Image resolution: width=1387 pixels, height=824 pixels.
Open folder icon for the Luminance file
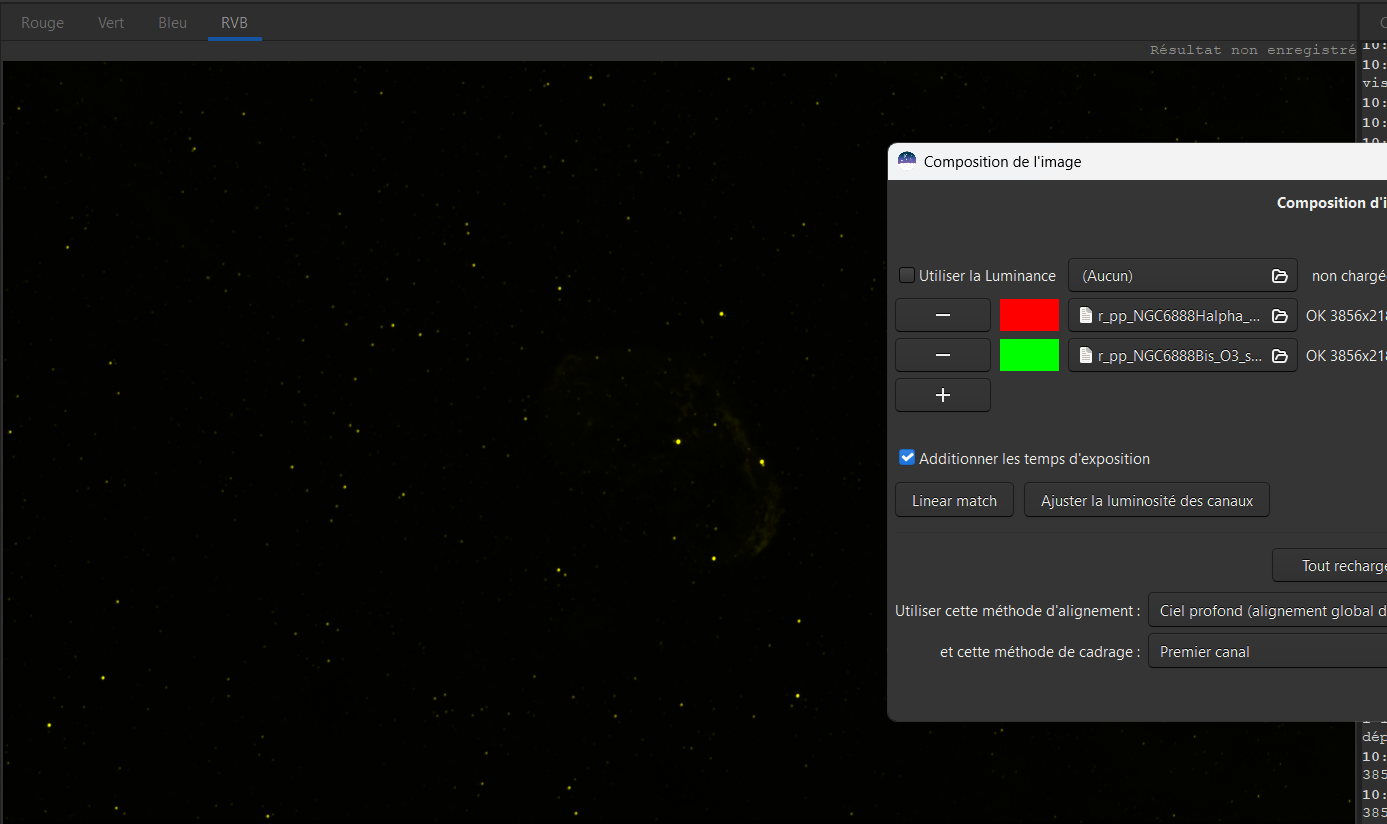pyautogui.click(x=1279, y=276)
